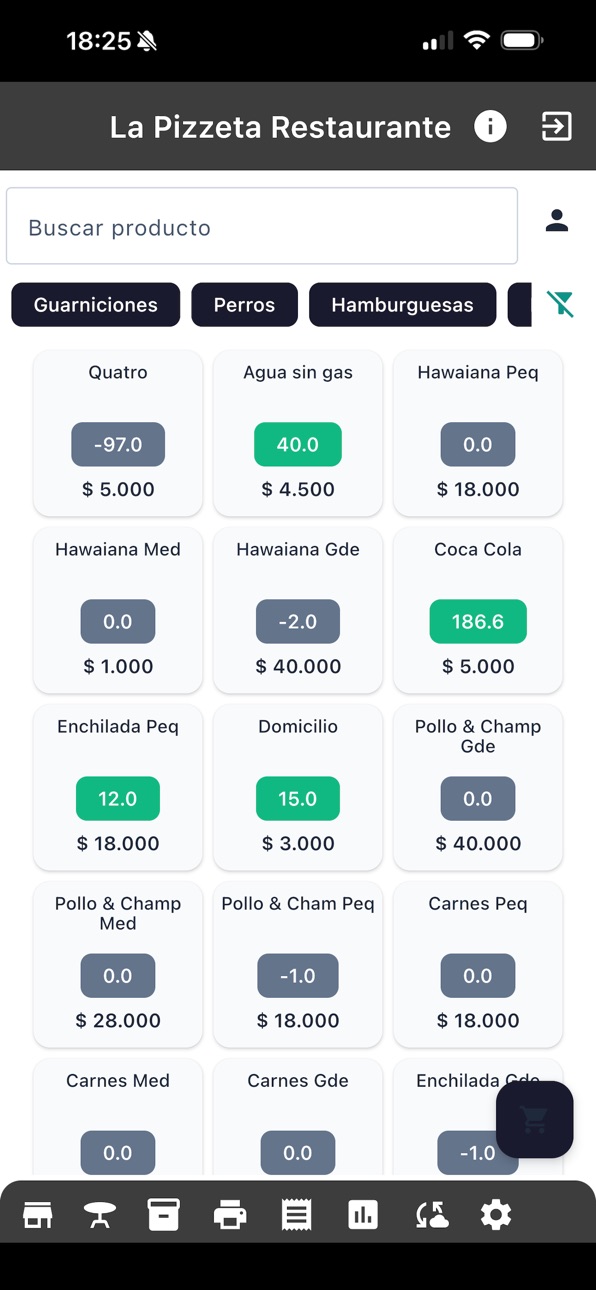The height and width of the screenshot is (1290, 596).
Task: Open the tables icon in bottom bar
Action: click(x=100, y=1215)
